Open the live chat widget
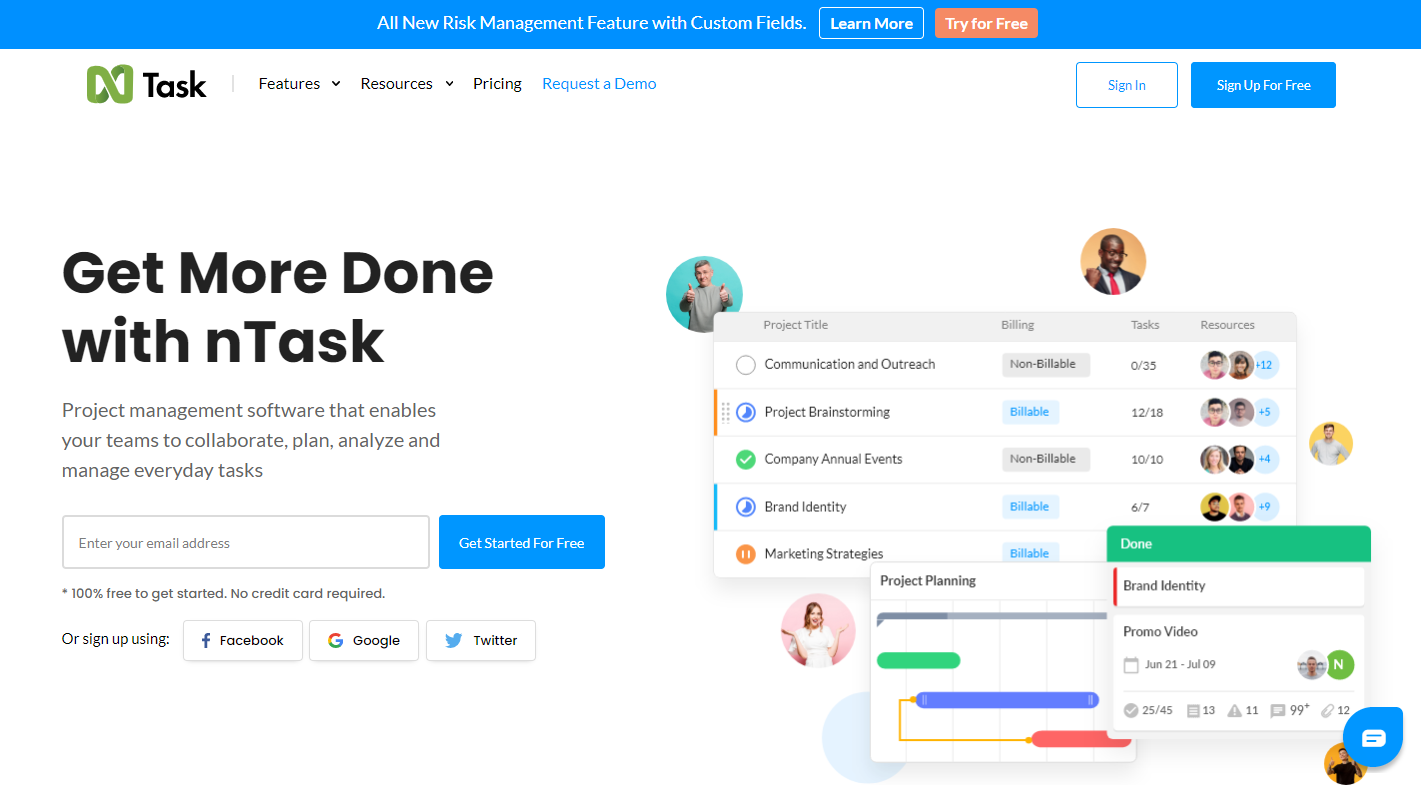 click(x=1373, y=738)
